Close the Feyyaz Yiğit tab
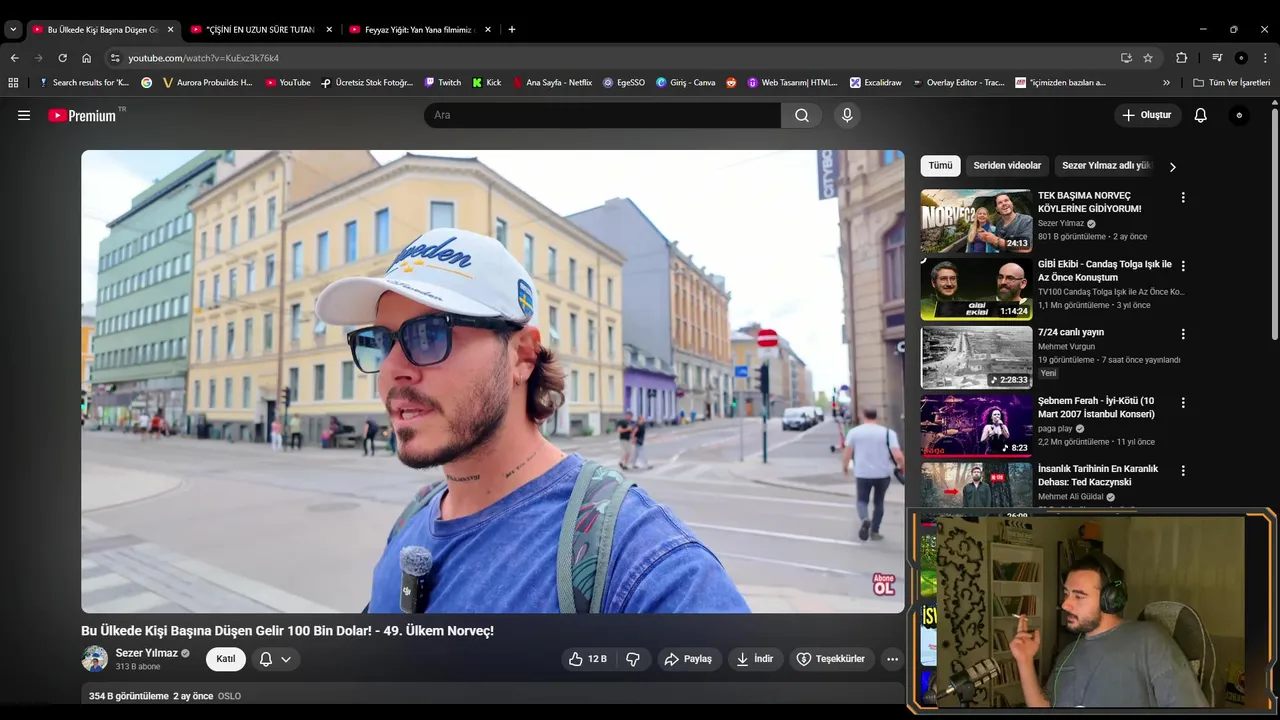Viewport: 1280px width, 720px height. 488,30
